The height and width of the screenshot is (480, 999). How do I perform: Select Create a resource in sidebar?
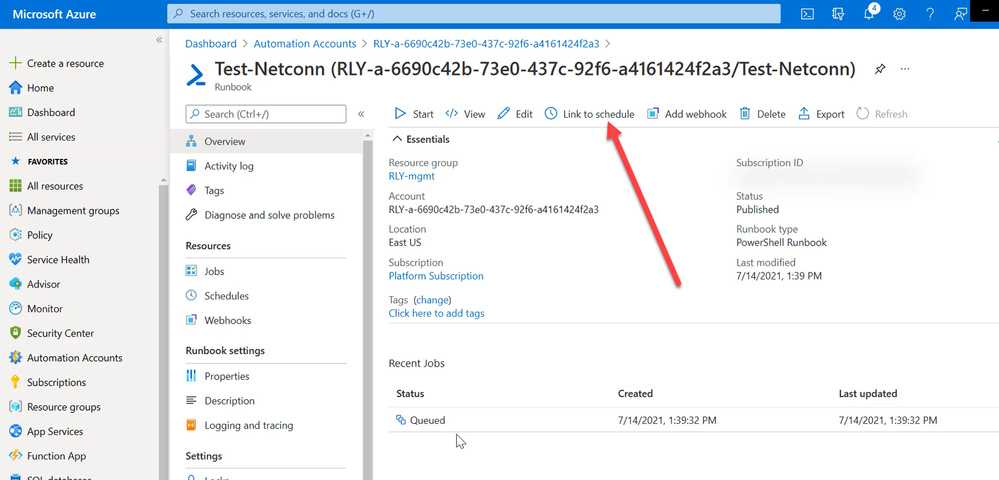tap(65, 63)
